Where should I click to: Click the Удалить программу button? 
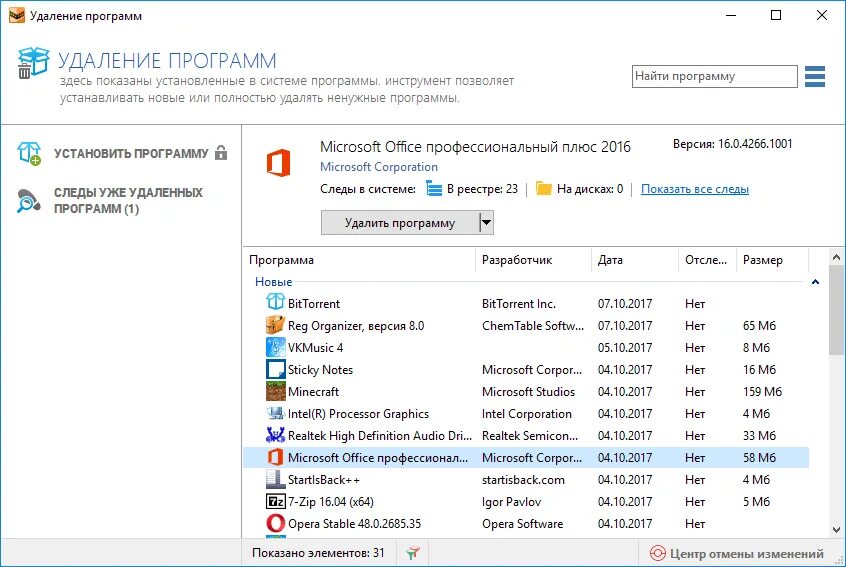pos(400,222)
